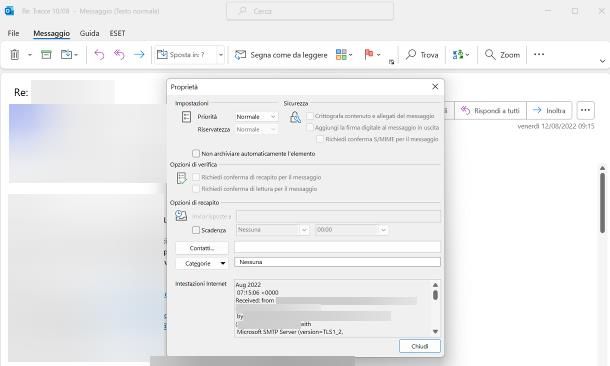Screen dimensions: 610x366
Task: Click 'Rispondi a tutti' in message header
Action: coord(490,111)
